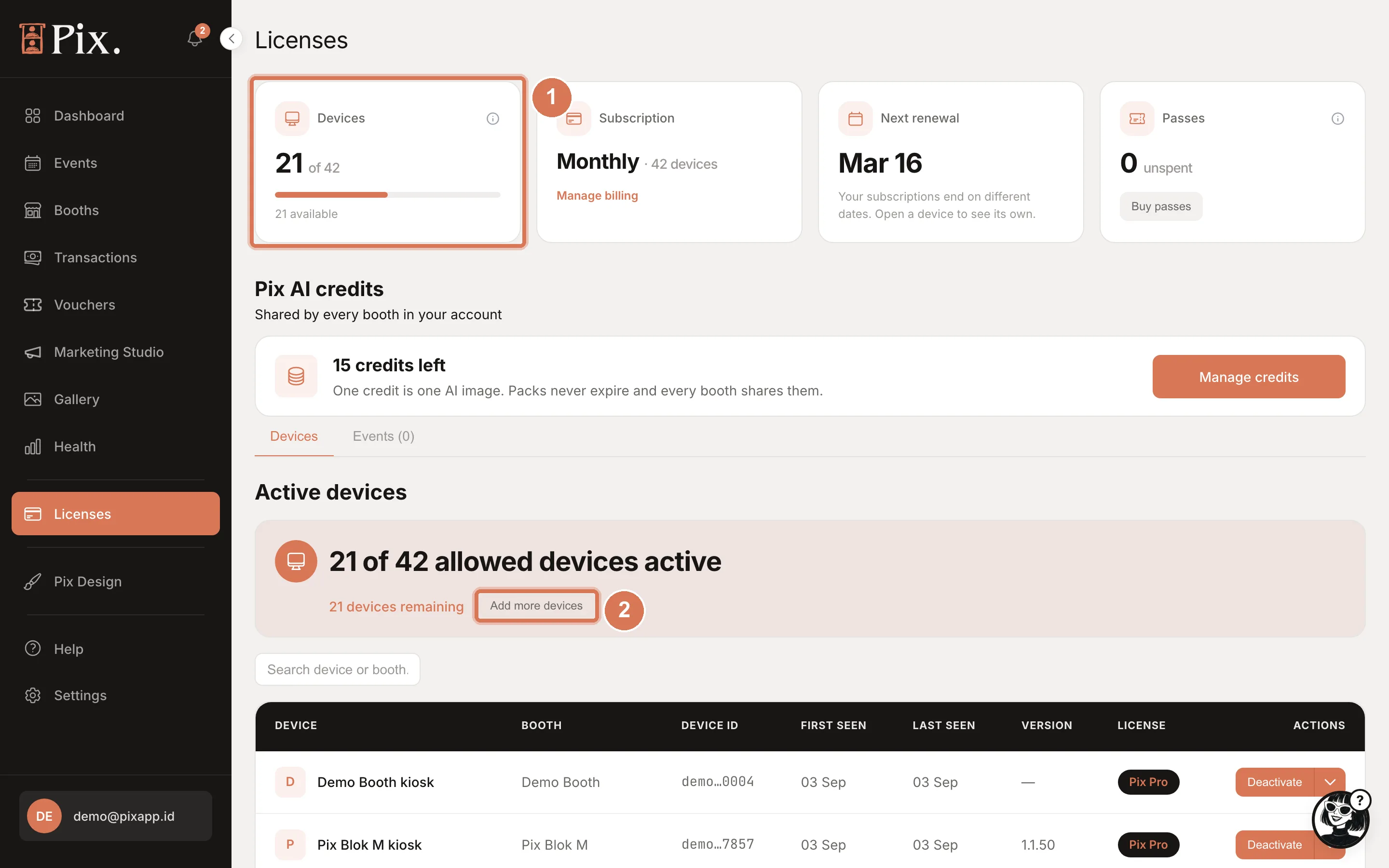
Task: Click the Manage credits button
Action: pyautogui.click(x=1248, y=377)
